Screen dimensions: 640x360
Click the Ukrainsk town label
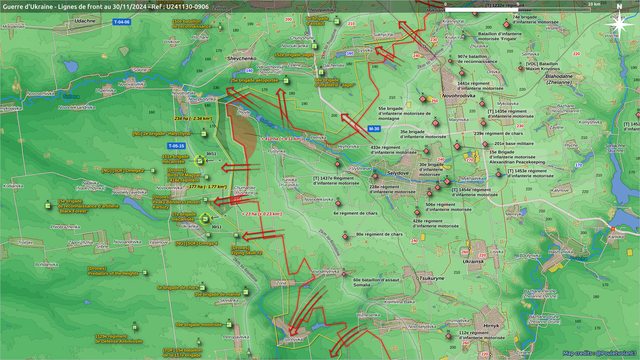[473, 261]
